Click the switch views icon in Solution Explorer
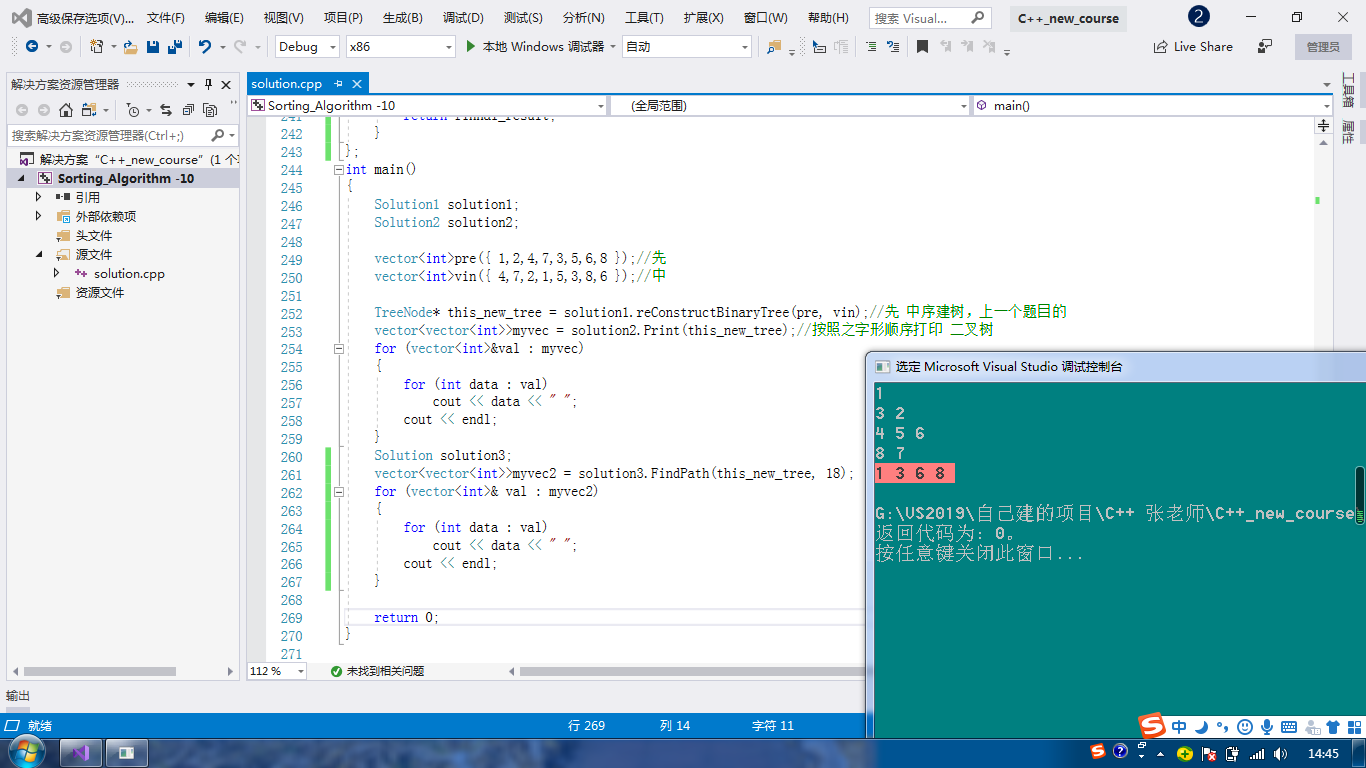 pyautogui.click(x=89, y=110)
